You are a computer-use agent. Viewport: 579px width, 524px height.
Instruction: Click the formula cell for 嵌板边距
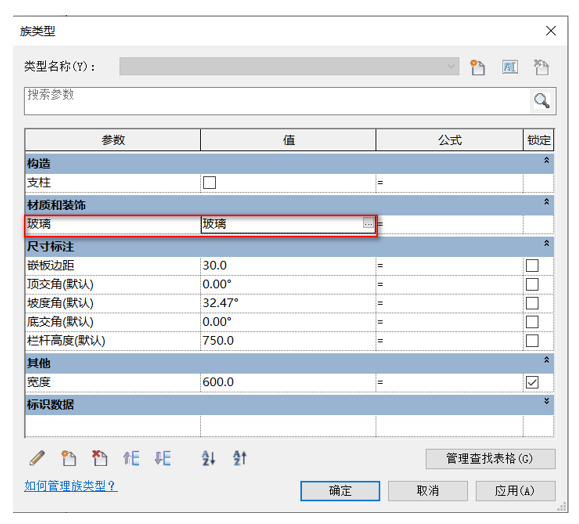click(x=449, y=266)
